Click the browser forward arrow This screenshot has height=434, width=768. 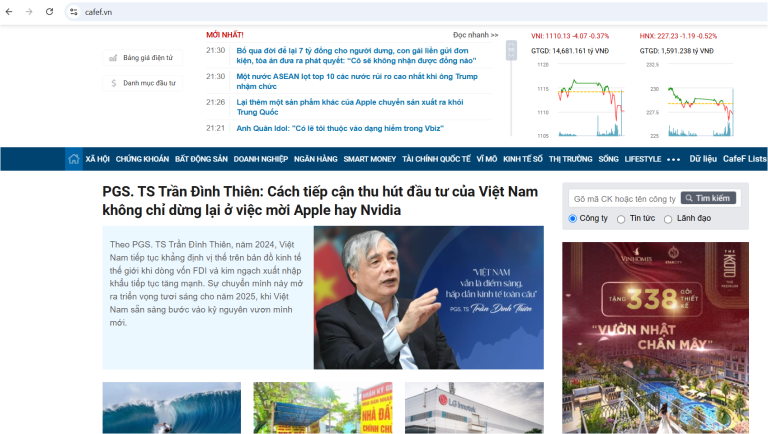29,12
